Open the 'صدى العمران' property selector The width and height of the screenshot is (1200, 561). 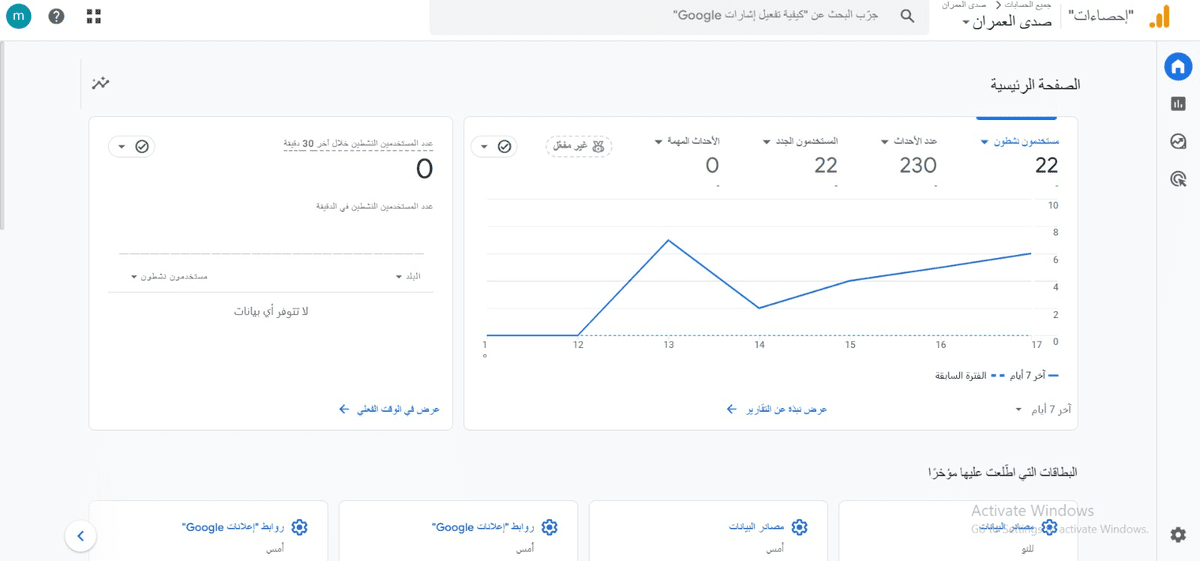click(1010, 21)
